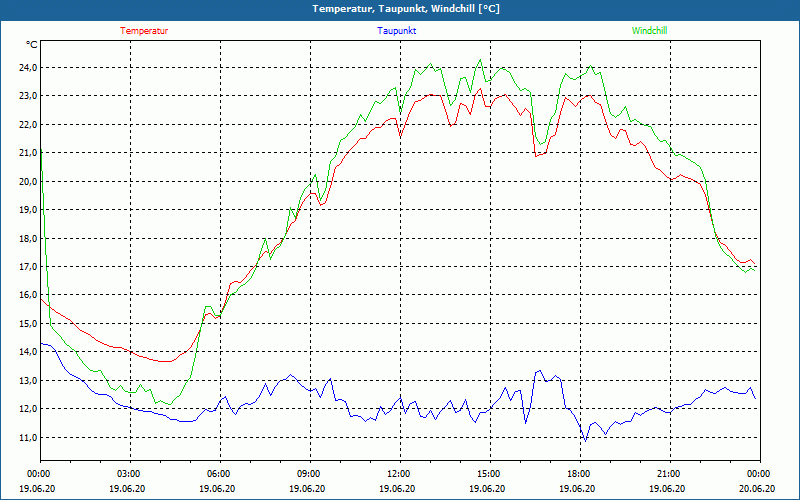Click the 00:00 label above date 20.06.20
800x500 pixels.
pyautogui.click(x=759, y=474)
